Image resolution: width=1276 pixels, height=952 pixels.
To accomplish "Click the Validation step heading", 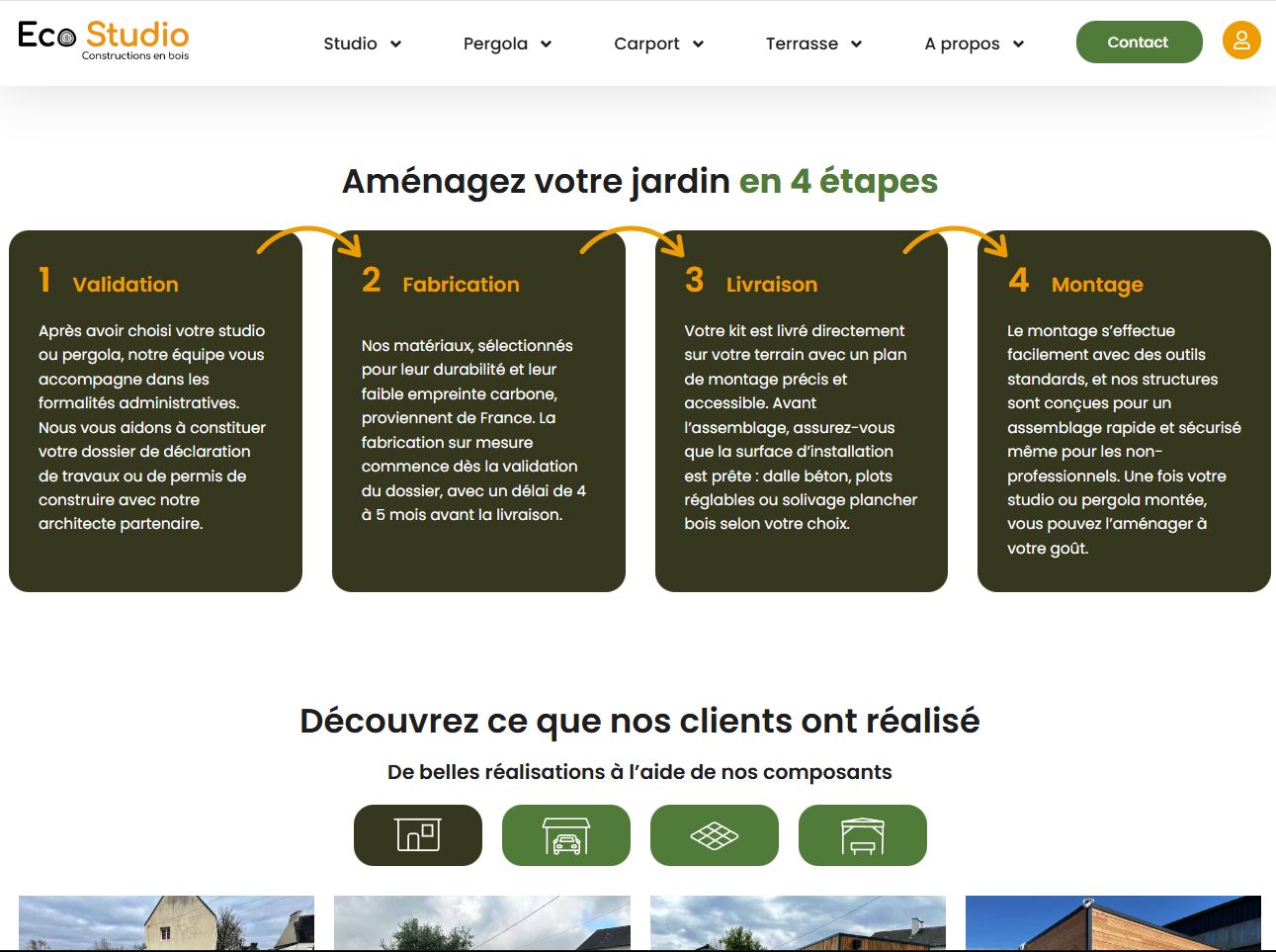I will (126, 285).
